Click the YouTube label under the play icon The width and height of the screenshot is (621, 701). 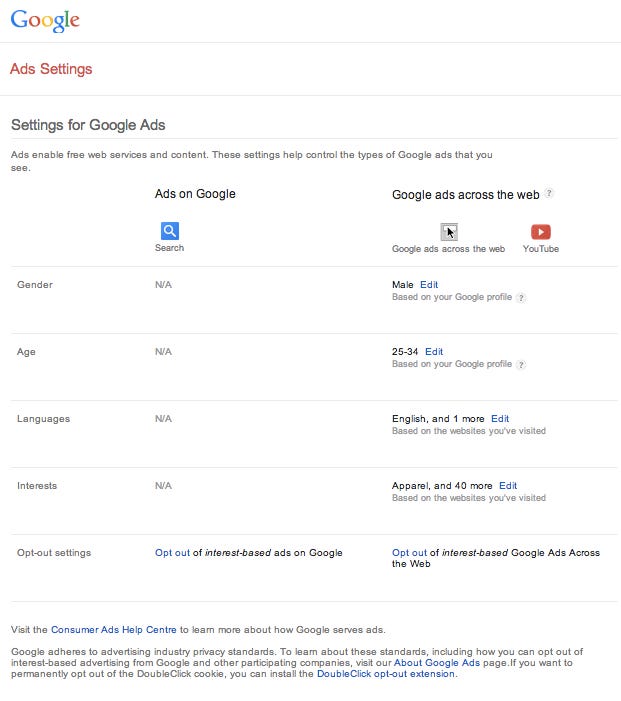coord(541,249)
